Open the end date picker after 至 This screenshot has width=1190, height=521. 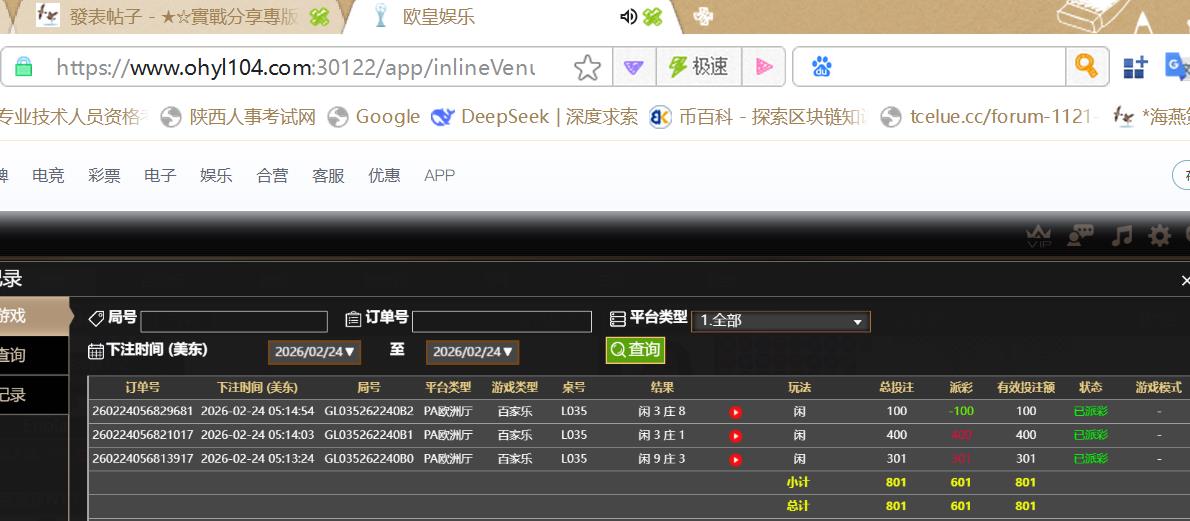(473, 352)
